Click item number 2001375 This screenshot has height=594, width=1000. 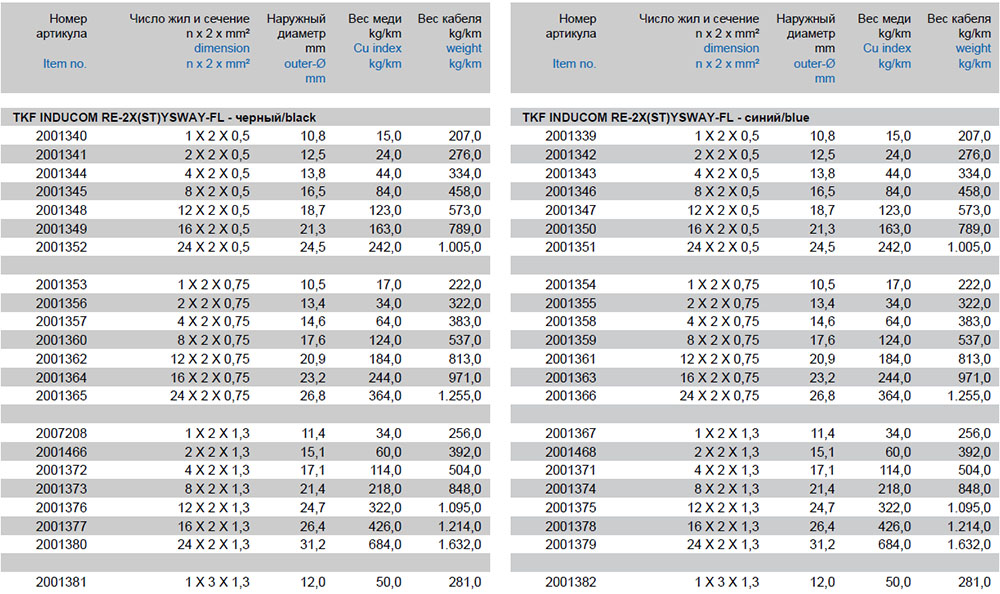[571, 507]
